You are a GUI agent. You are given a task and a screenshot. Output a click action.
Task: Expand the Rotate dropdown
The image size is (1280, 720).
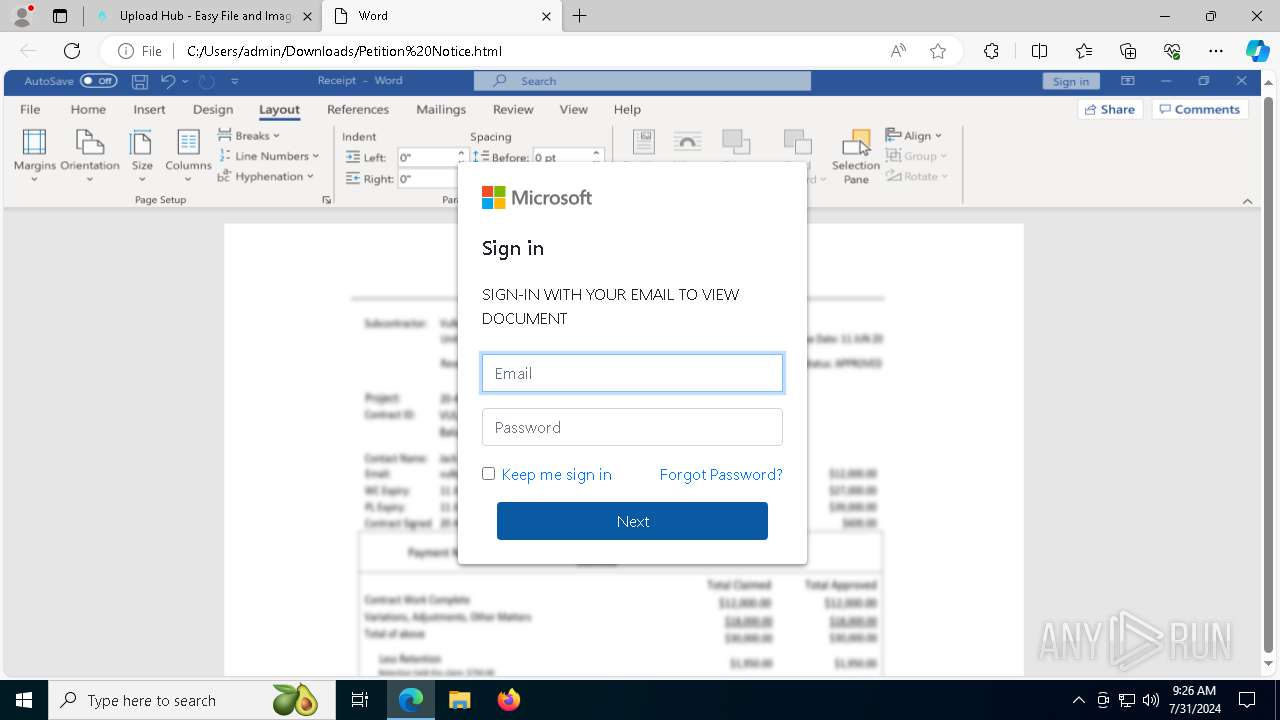[x=916, y=176]
